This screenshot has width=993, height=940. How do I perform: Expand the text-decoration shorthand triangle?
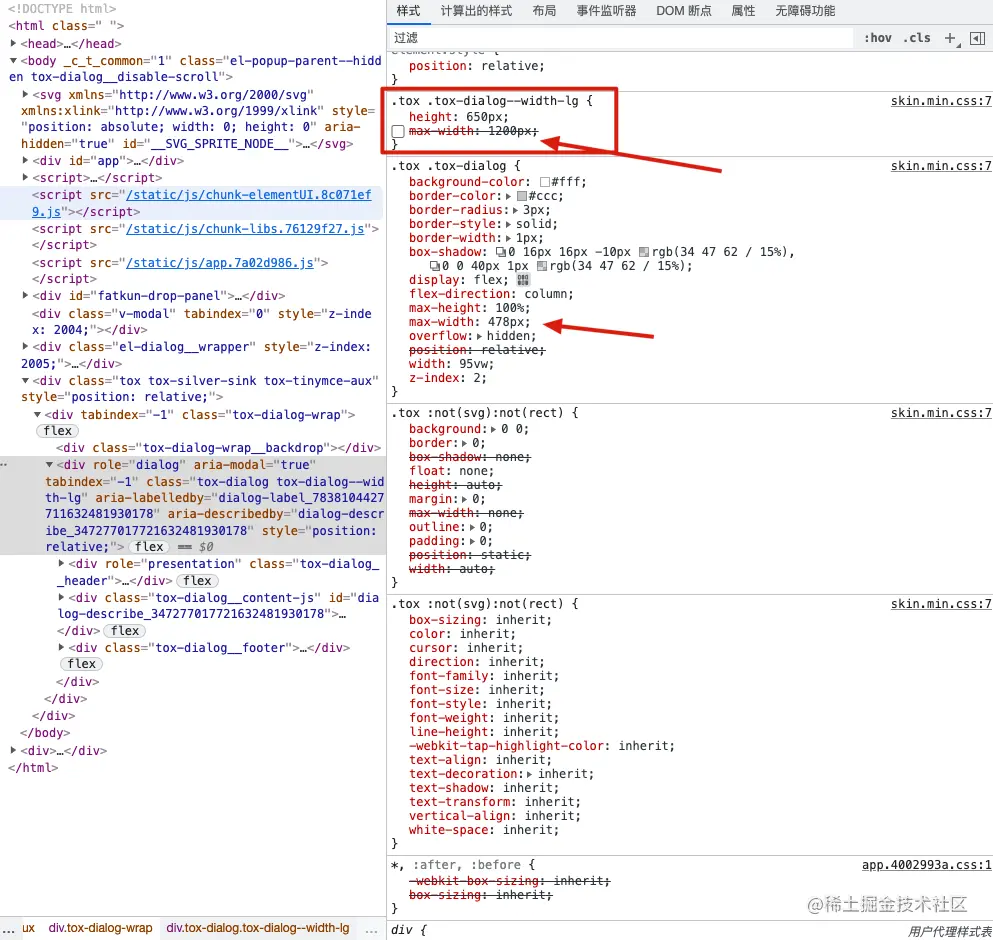pos(529,774)
